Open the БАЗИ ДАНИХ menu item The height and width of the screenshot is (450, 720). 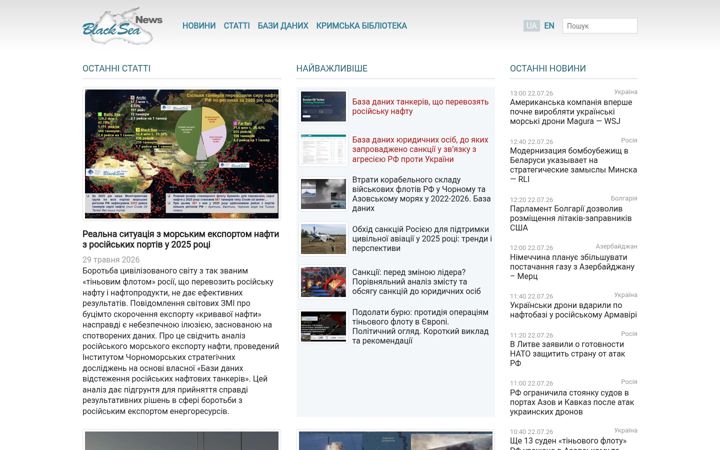[x=283, y=26]
